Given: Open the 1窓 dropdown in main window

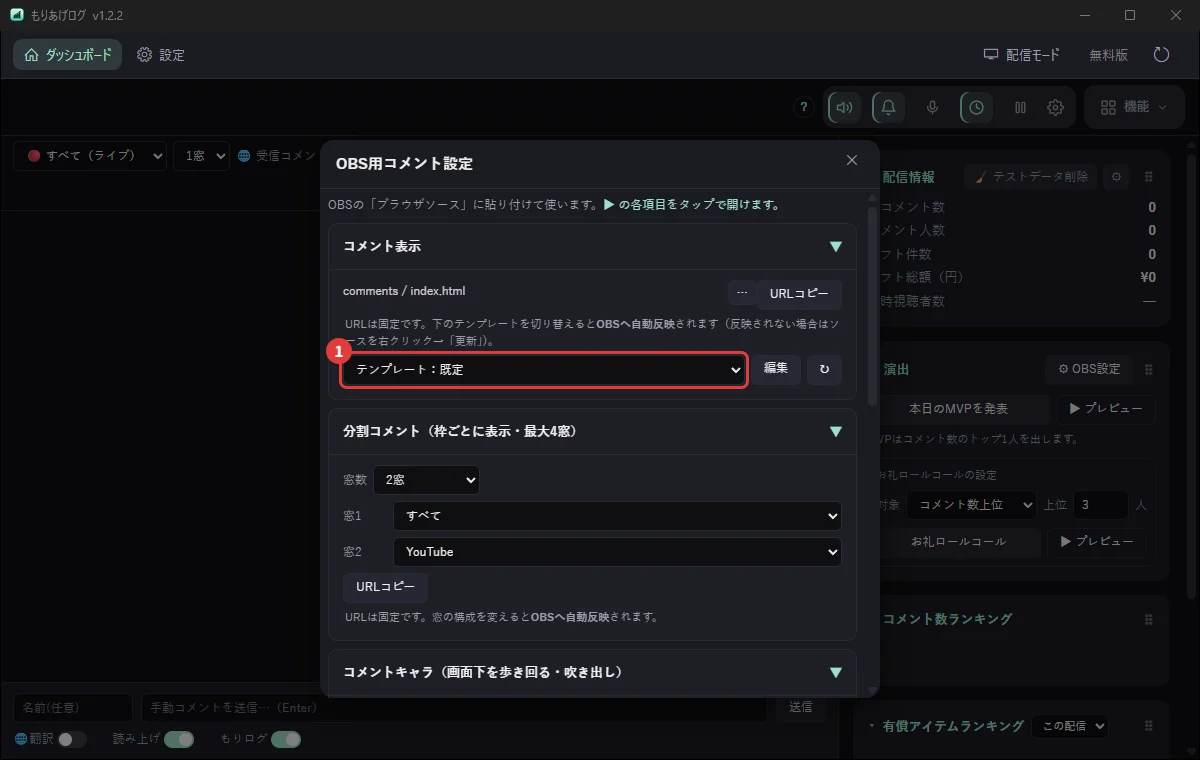Looking at the screenshot, I should (201, 156).
